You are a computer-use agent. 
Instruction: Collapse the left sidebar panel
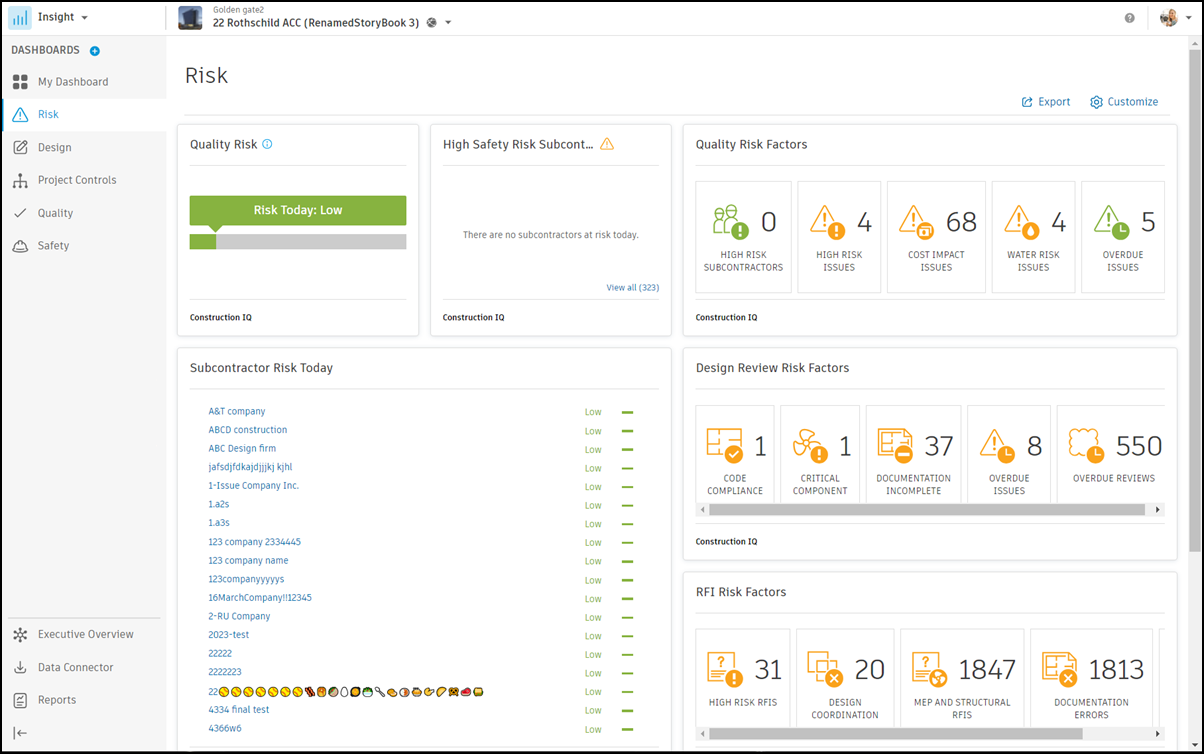(x=20, y=733)
